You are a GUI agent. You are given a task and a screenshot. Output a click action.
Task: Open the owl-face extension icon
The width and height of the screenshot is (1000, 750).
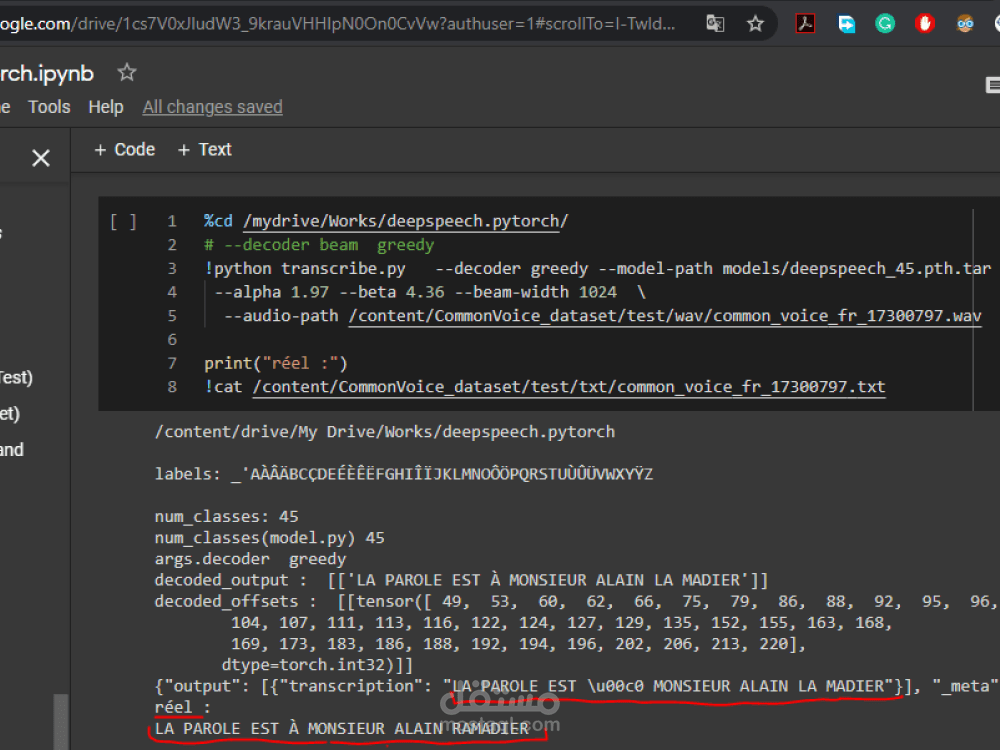pos(965,24)
